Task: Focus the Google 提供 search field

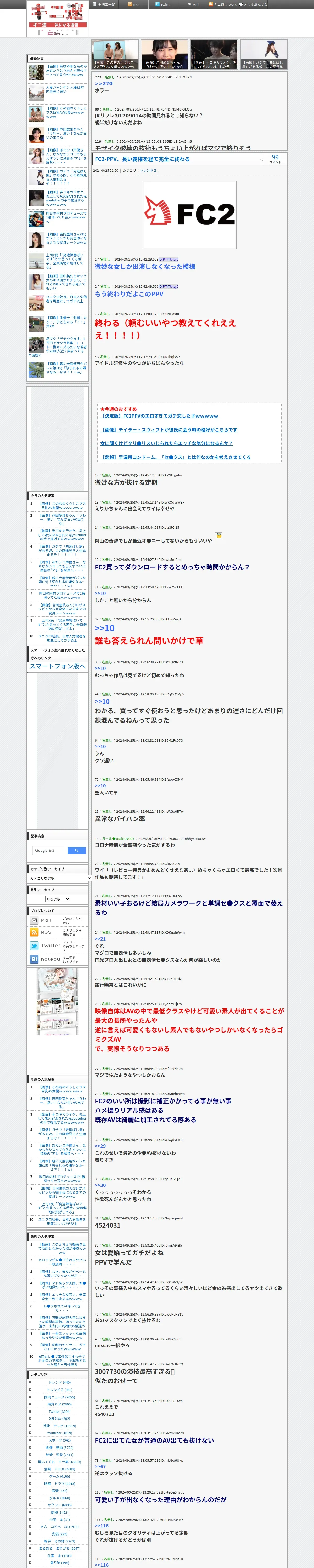Action: point(48,850)
